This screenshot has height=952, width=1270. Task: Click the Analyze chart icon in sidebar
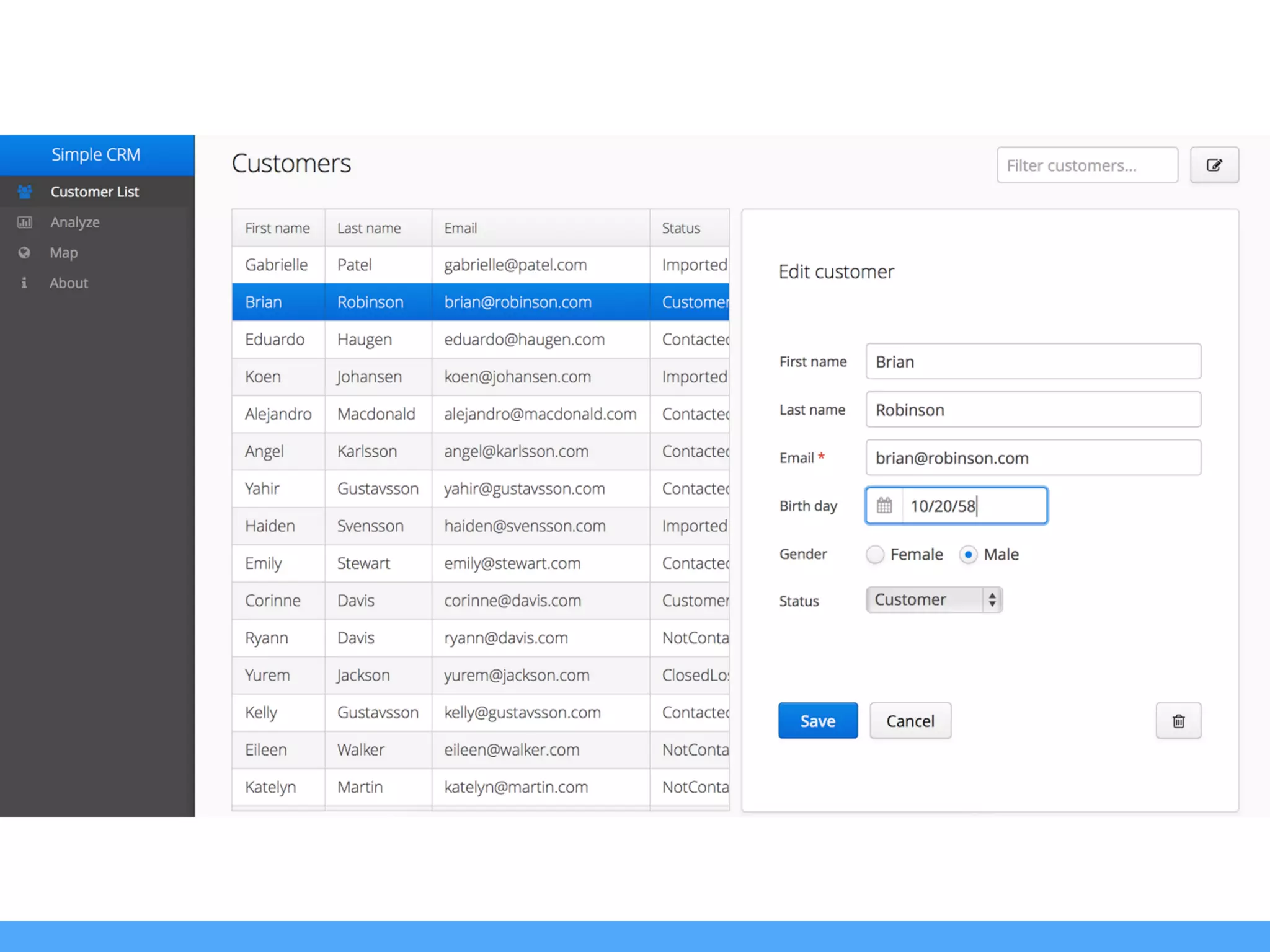(x=25, y=223)
